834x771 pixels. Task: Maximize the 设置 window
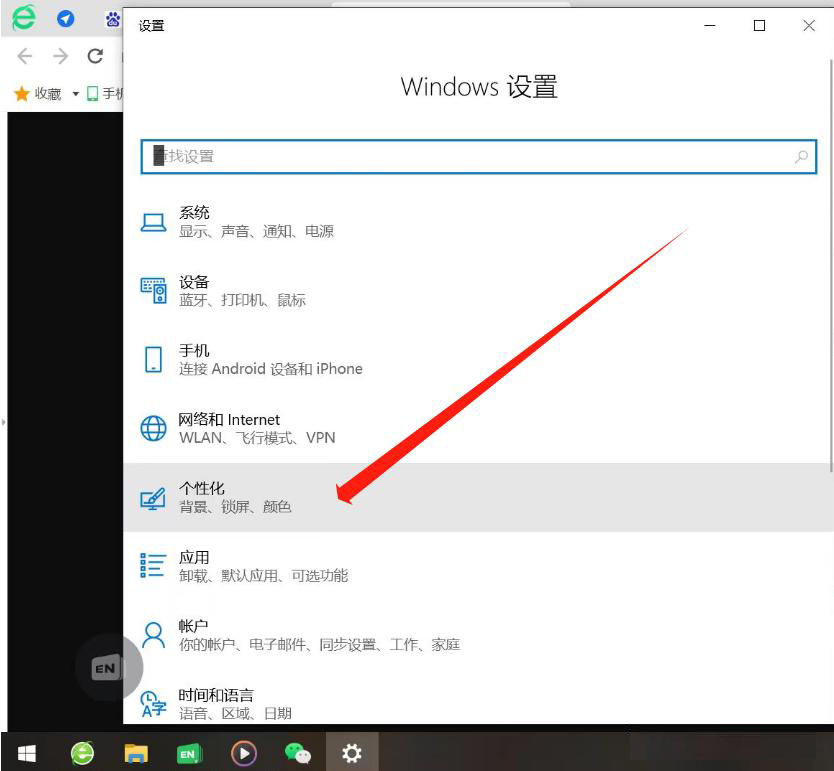tap(760, 26)
